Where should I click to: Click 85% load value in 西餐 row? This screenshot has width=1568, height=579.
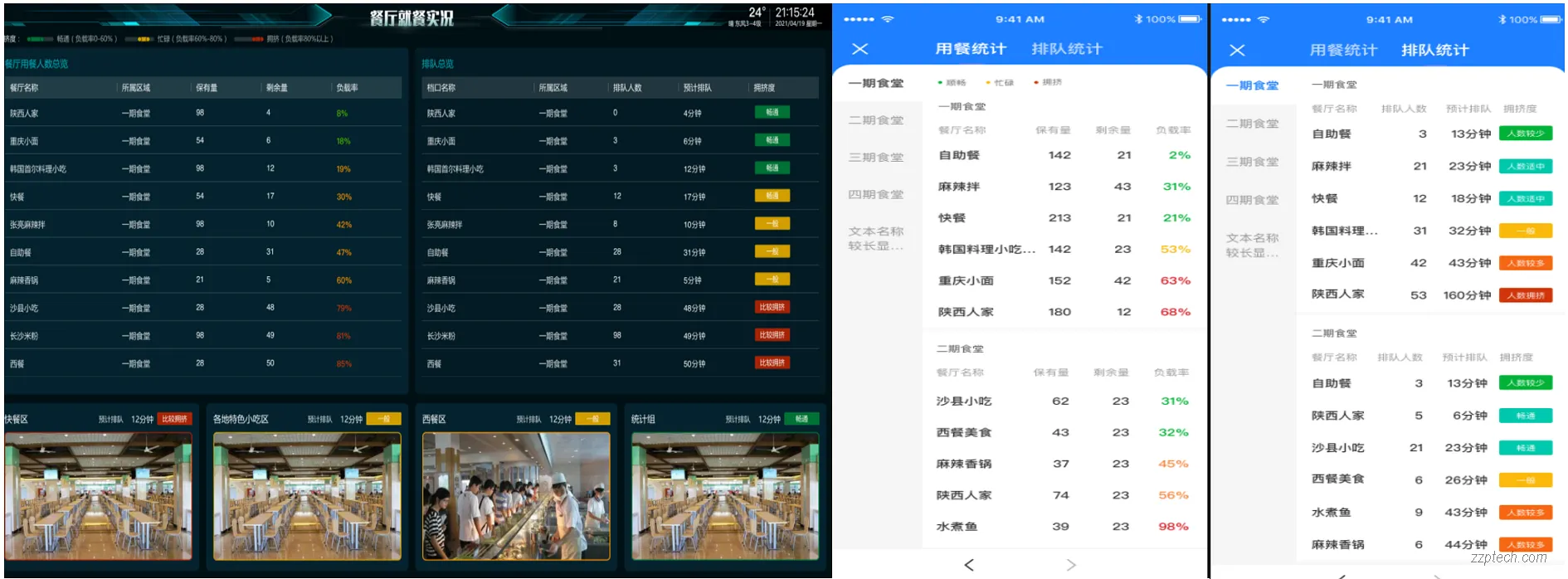coord(343,363)
